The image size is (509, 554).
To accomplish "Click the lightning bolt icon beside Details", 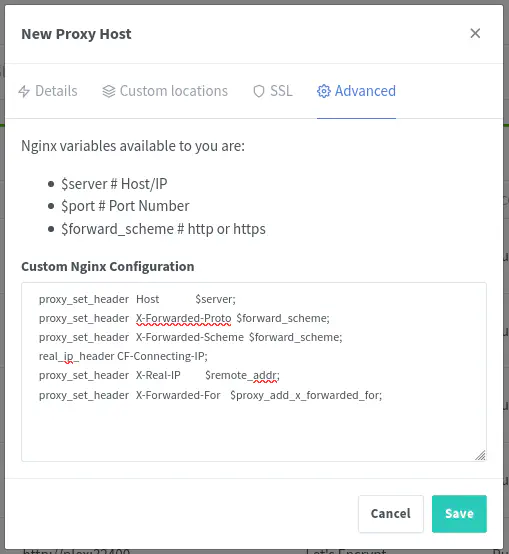I will [x=24, y=91].
